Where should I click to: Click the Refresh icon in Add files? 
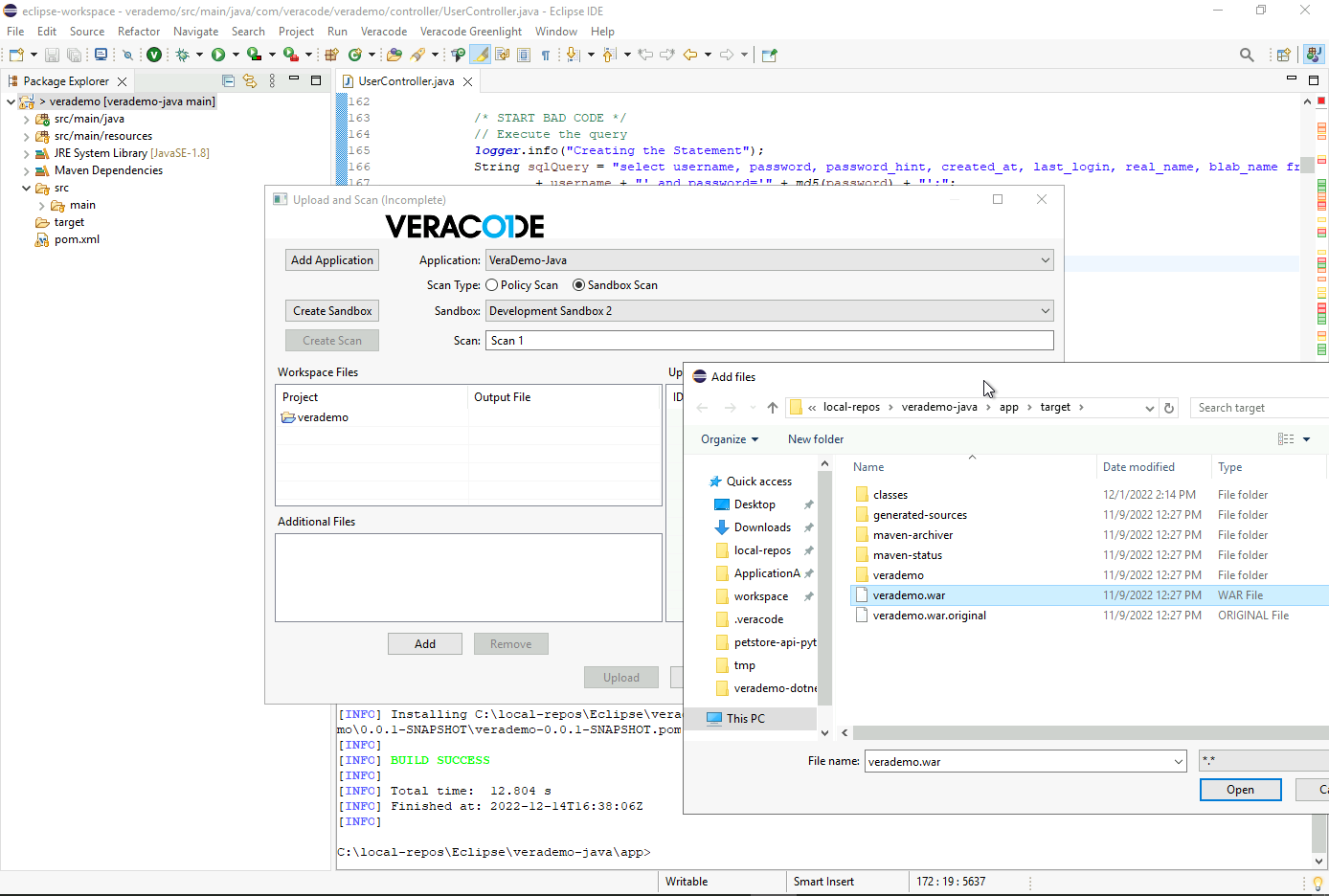tap(1169, 408)
